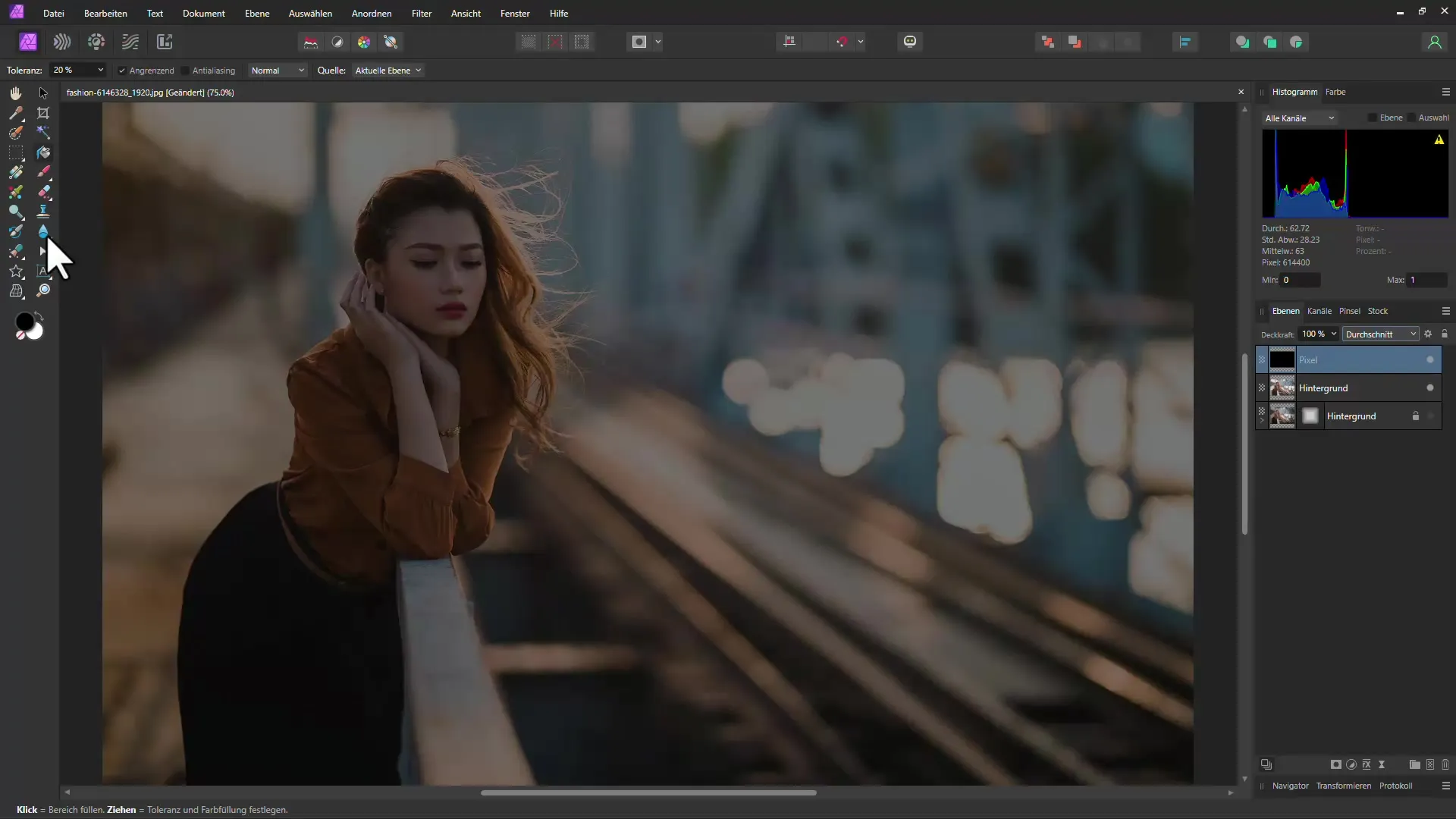The width and height of the screenshot is (1456, 819).
Task: Toggle the layer lock icon beside blend mode
Action: click(x=1445, y=334)
